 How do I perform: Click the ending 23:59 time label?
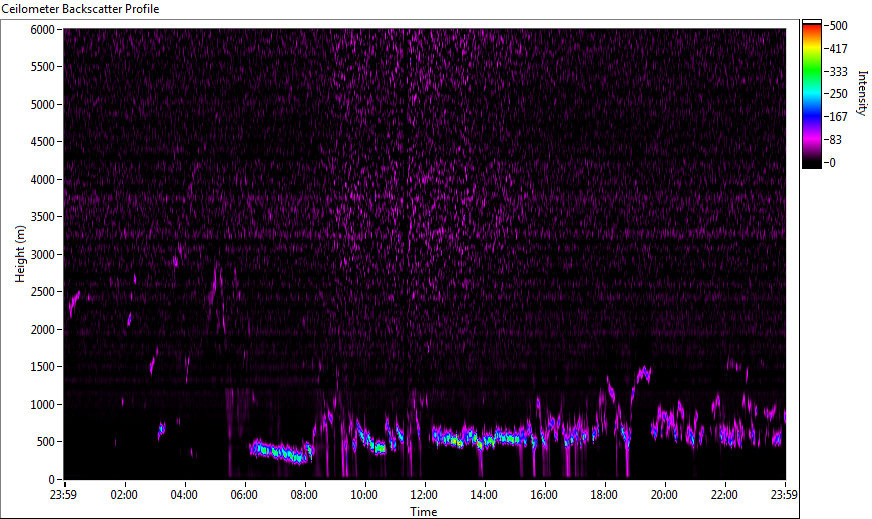[785, 495]
